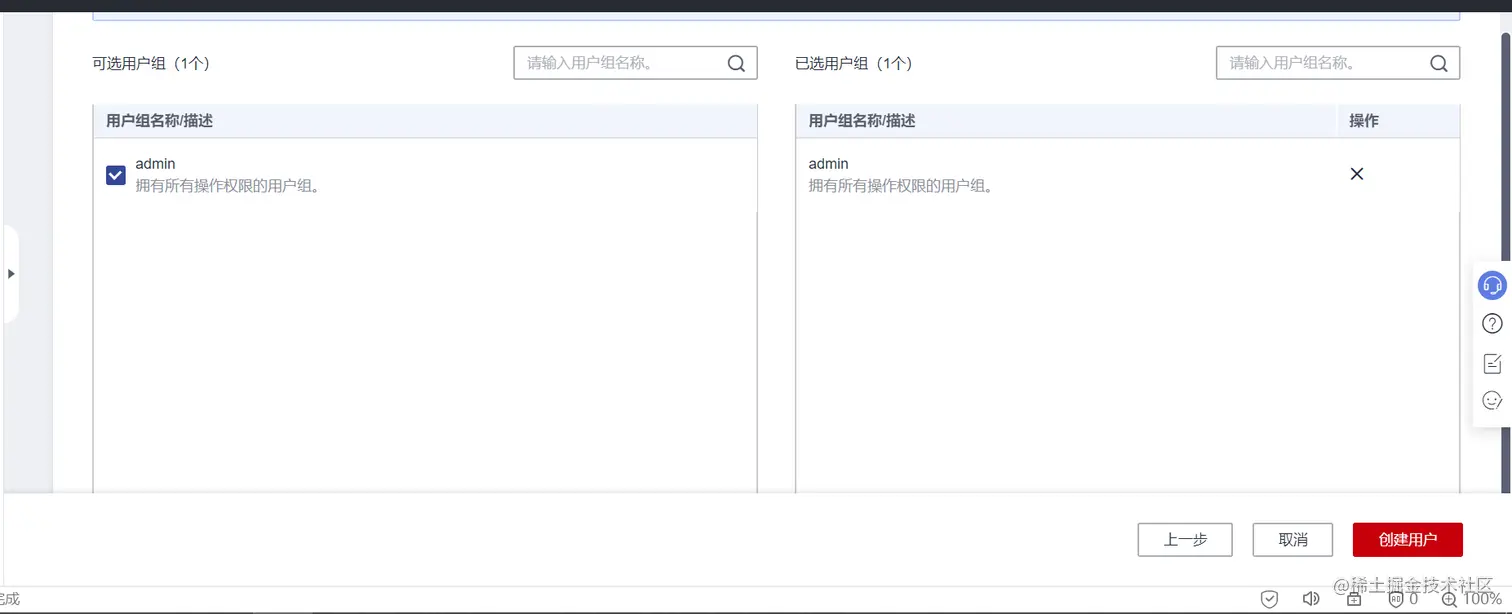1512x614 pixels.
Task: Click admin name in available groups list
Action: pos(156,164)
